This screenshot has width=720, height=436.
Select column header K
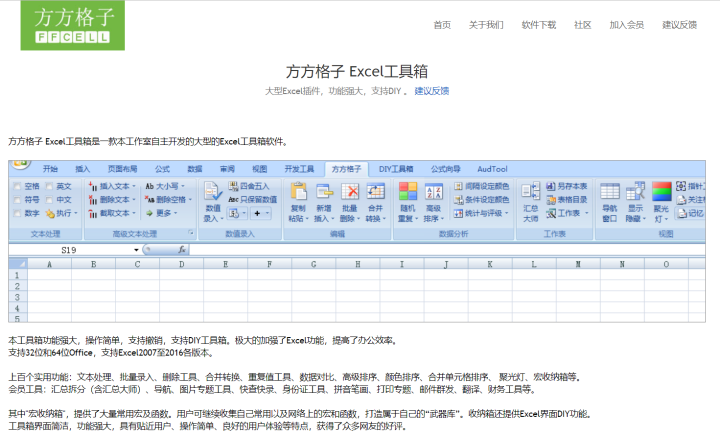coord(489,264)
